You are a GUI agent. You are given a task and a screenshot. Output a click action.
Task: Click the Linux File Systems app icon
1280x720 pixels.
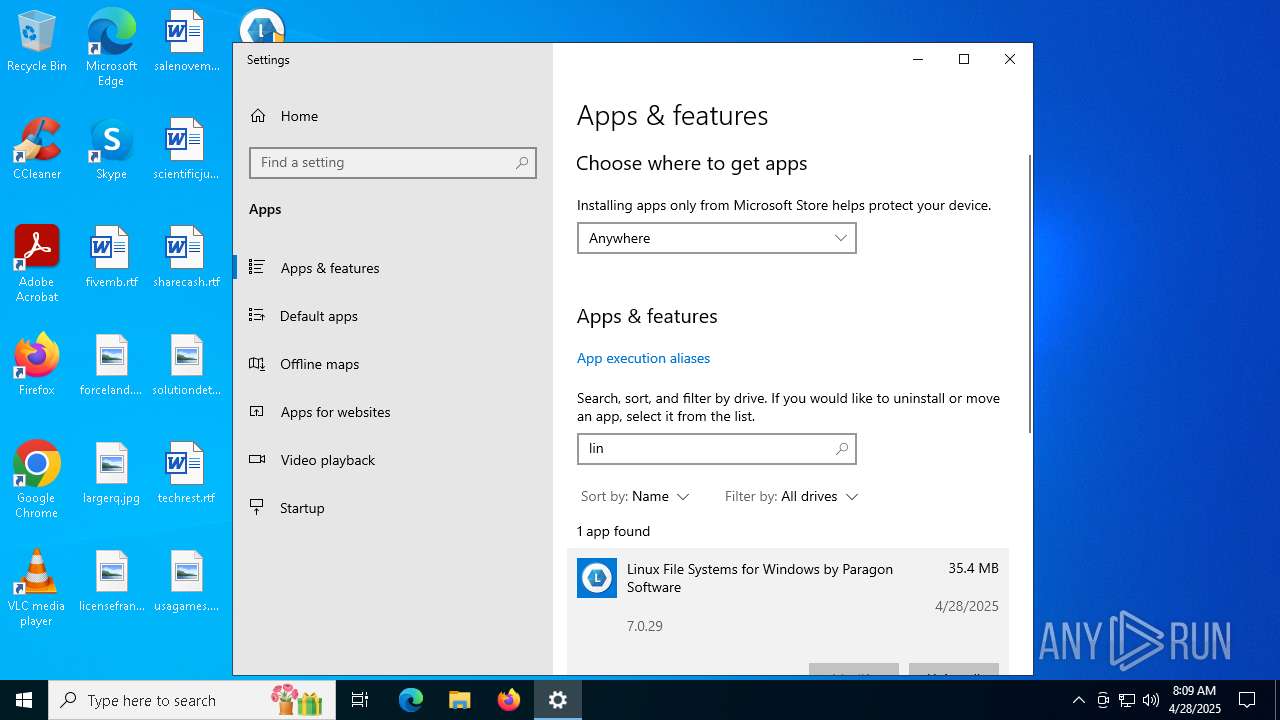pos(597,578)
